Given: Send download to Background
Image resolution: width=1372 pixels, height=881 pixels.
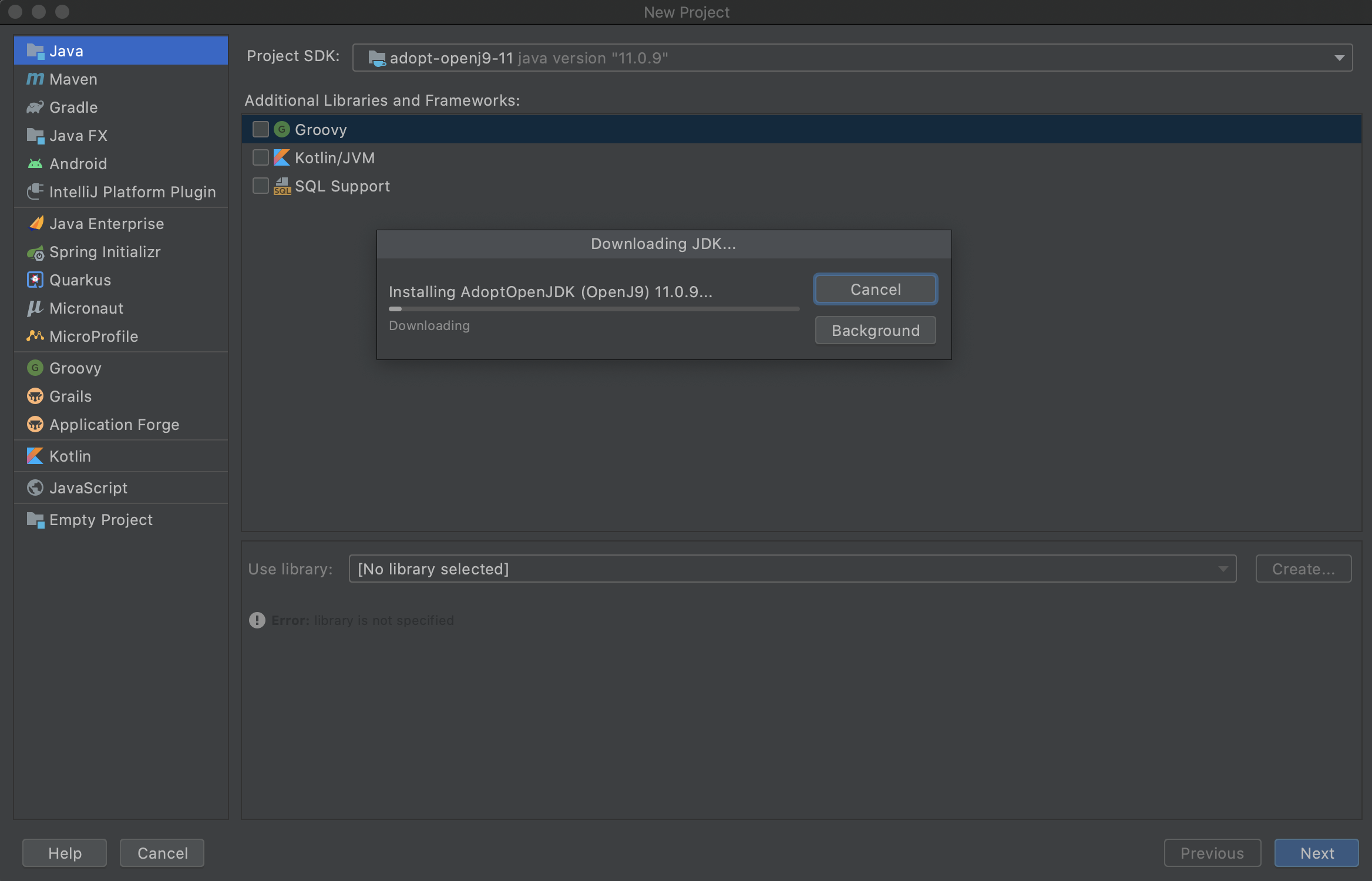Looking at the screenshot, I should coord(875,330).
